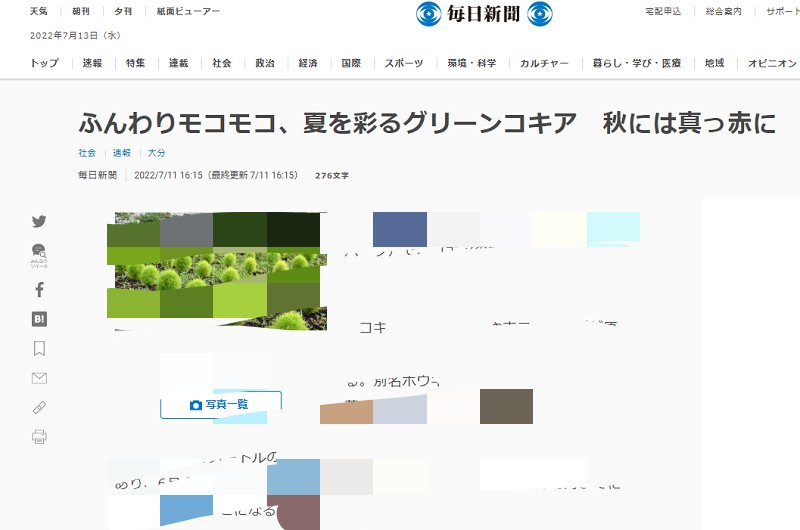Screen dimensions: 800x530
Task: Select 暮らし・学び・医療 menu item
Action: pos(636,63)
